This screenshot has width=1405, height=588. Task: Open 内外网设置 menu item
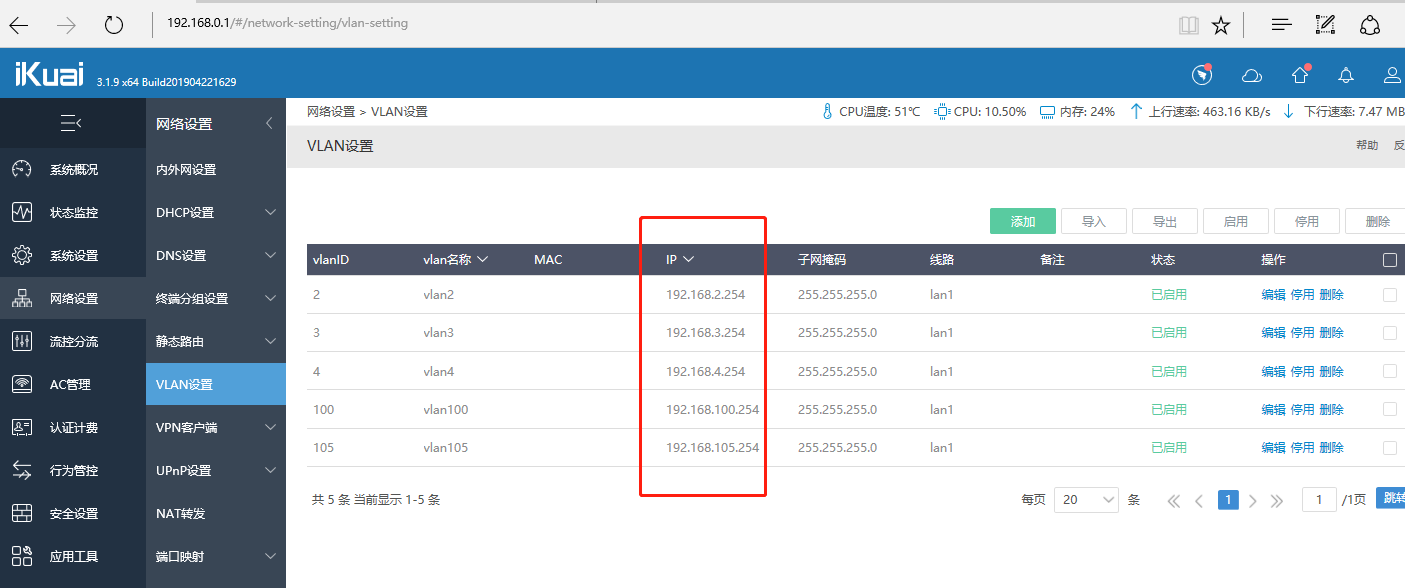(186, 170)
